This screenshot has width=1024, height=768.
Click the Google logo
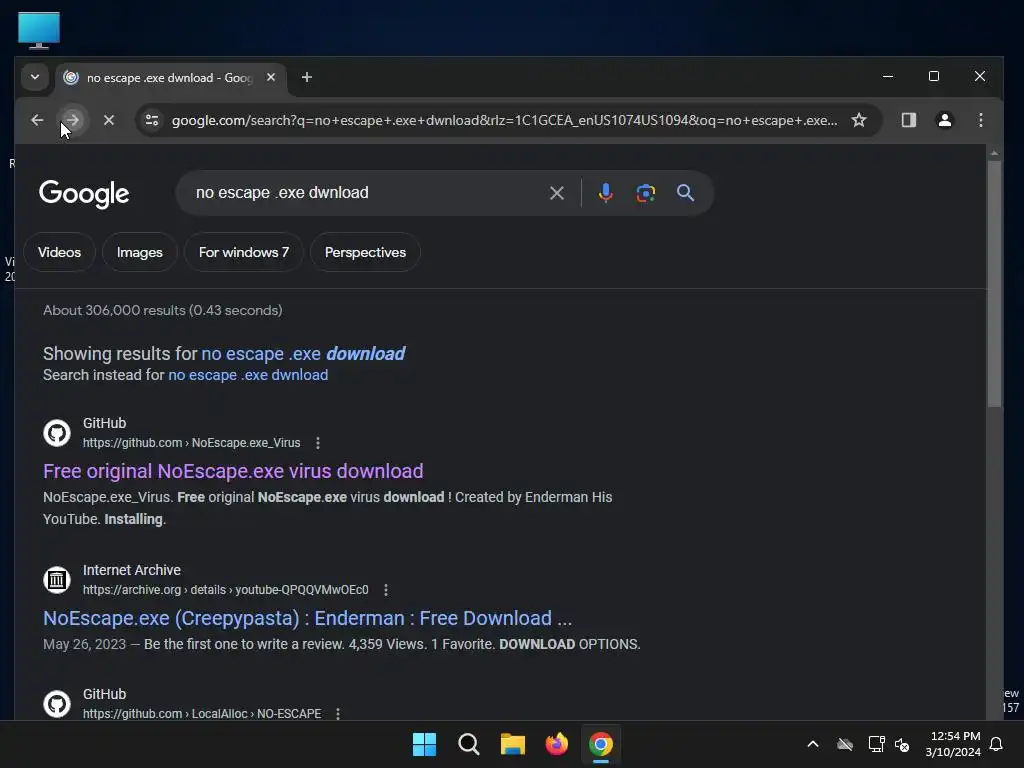[84, 194]
